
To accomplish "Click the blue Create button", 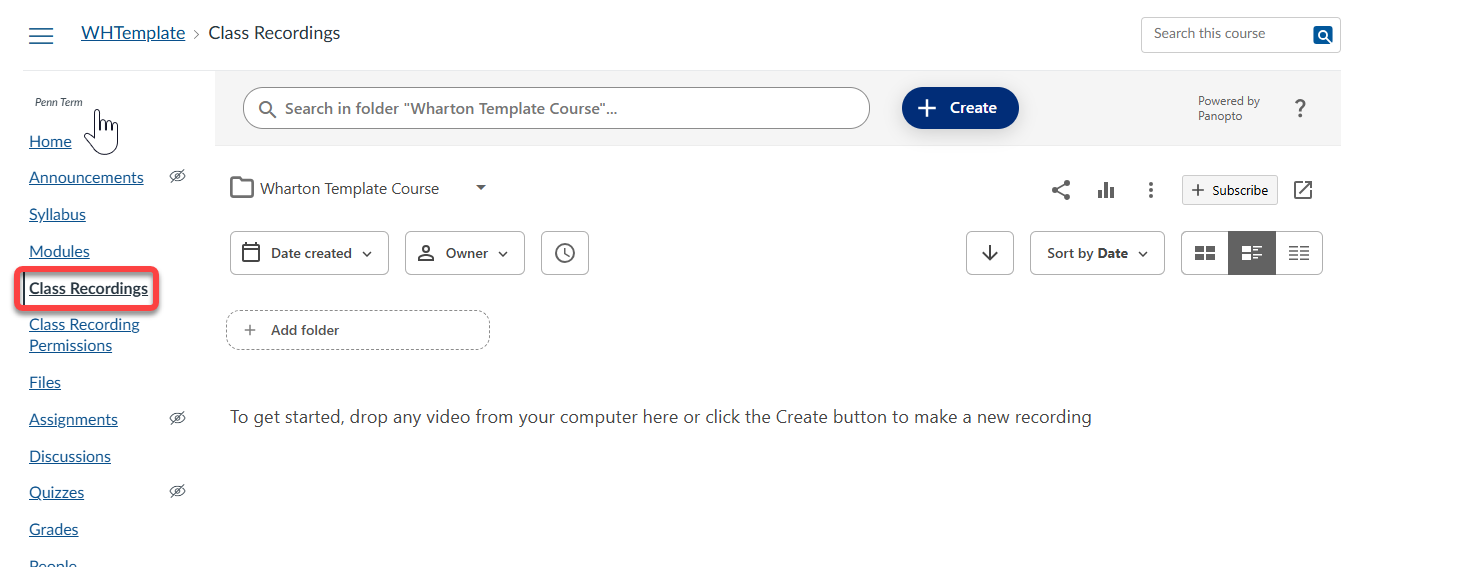I will (960, 108).
